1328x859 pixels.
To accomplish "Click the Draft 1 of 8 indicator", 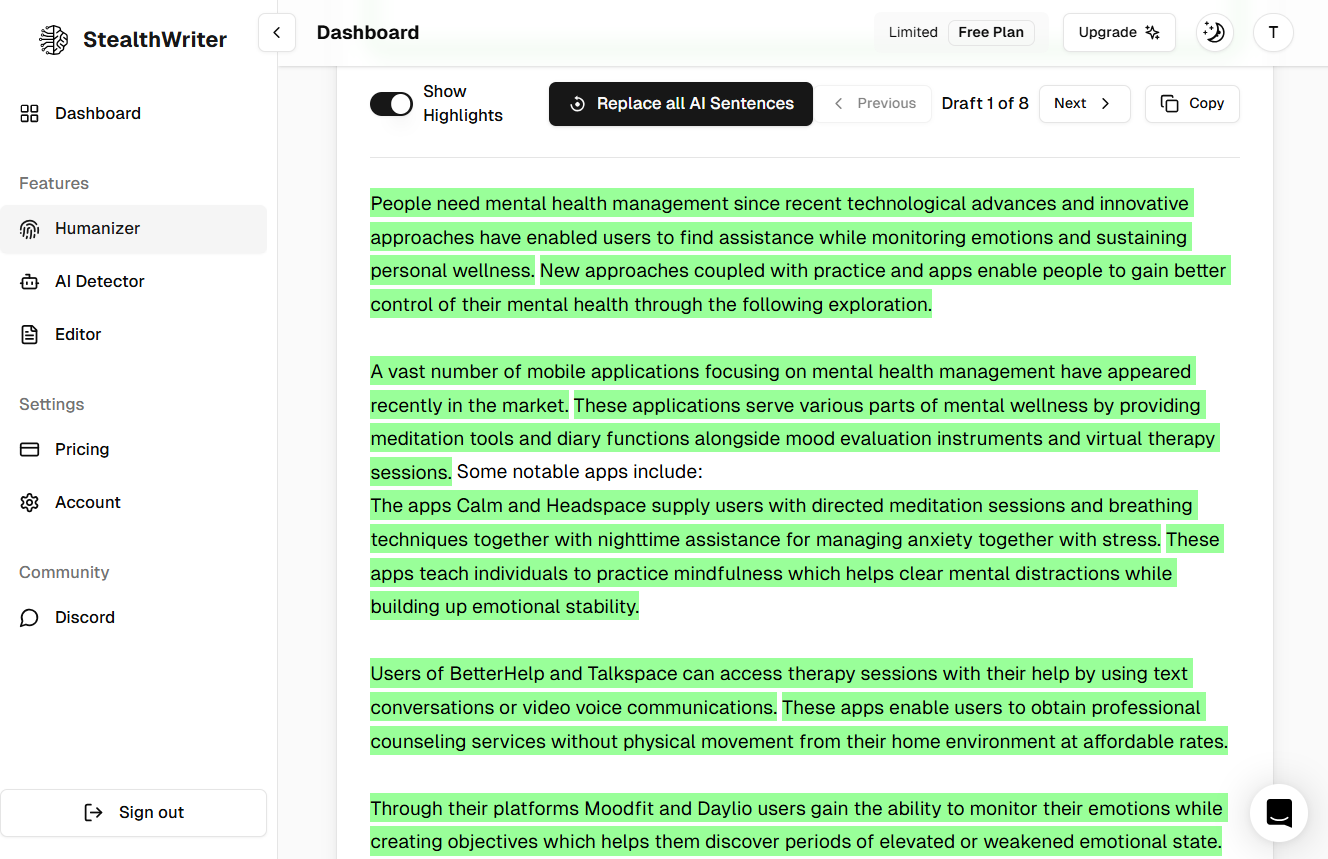I will point(985,103).
